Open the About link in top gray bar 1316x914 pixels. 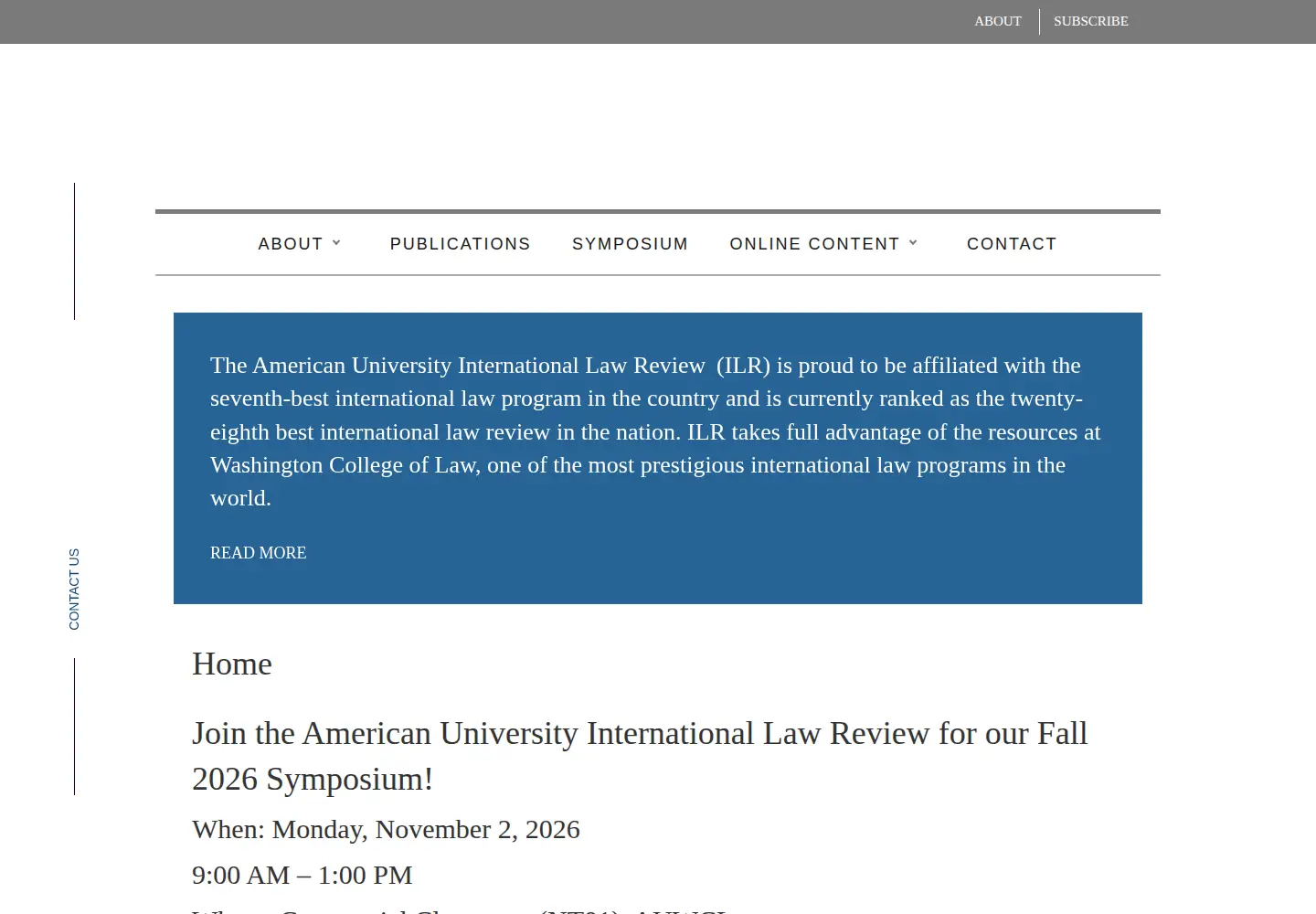pos(997,21)
